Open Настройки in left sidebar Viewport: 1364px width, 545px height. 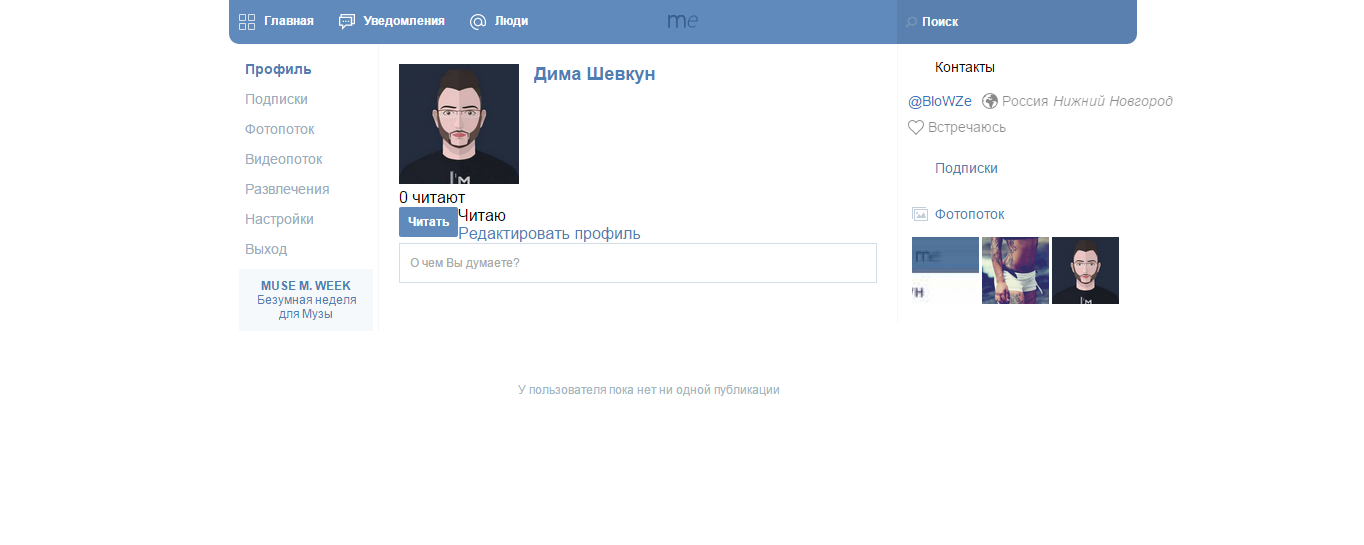pyautogui.click(x=279, y=219)
